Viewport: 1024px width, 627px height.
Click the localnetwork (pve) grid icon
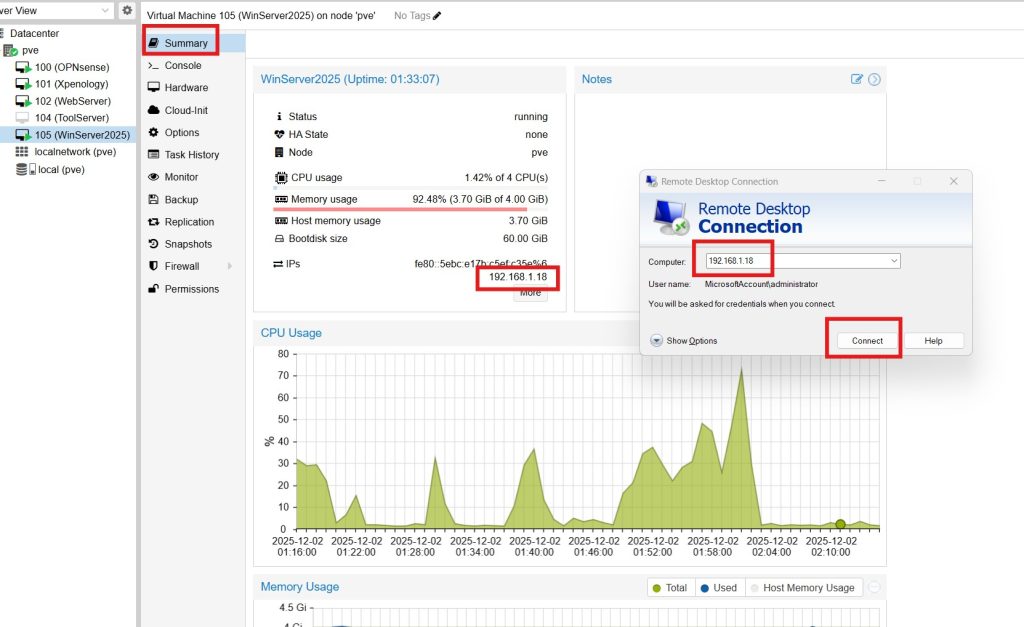coord(23,152)
